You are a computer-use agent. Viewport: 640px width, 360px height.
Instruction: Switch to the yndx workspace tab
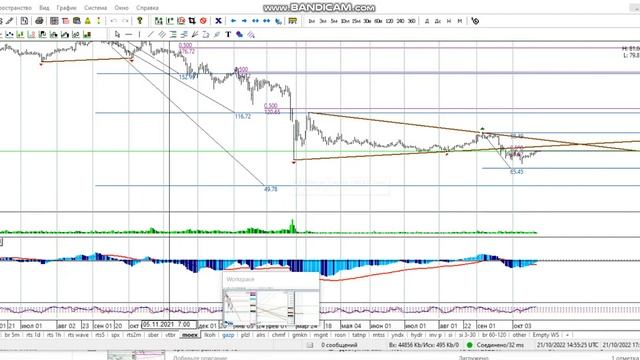tap(397, 335)
